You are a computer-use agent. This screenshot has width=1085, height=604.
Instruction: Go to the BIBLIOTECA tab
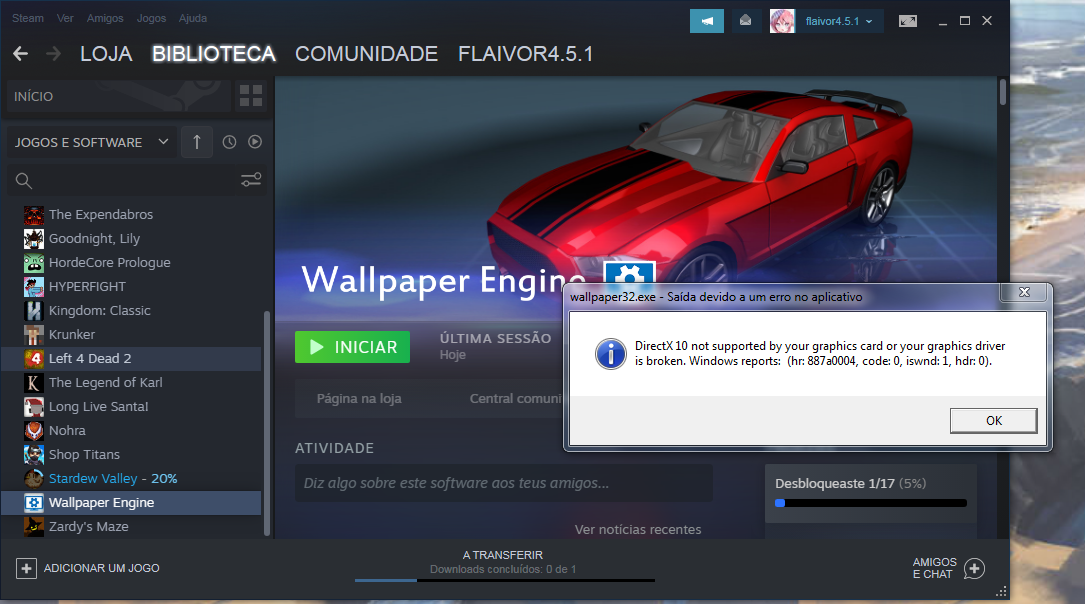coord(214,54)
